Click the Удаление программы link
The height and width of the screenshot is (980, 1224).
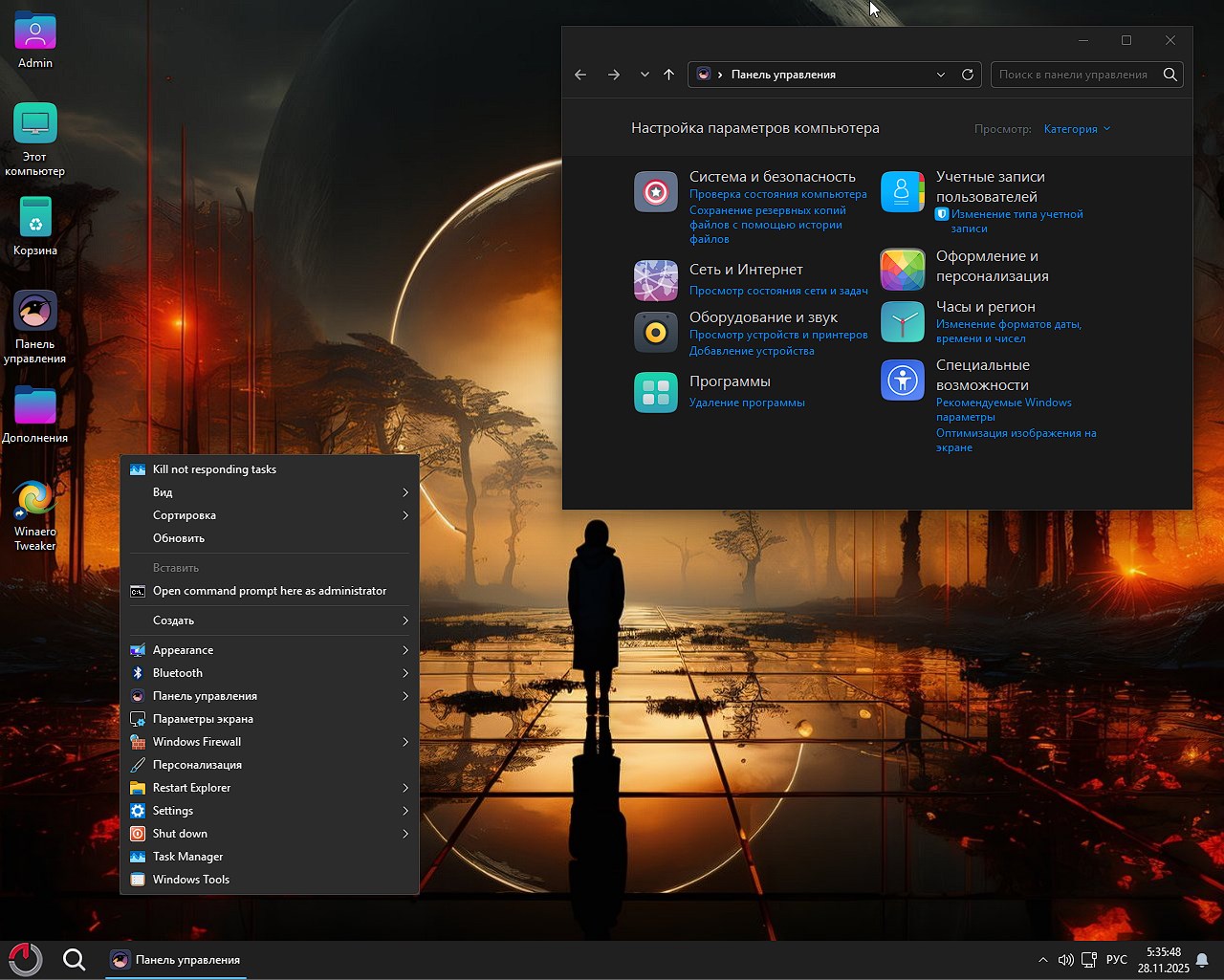coord(747,403)
